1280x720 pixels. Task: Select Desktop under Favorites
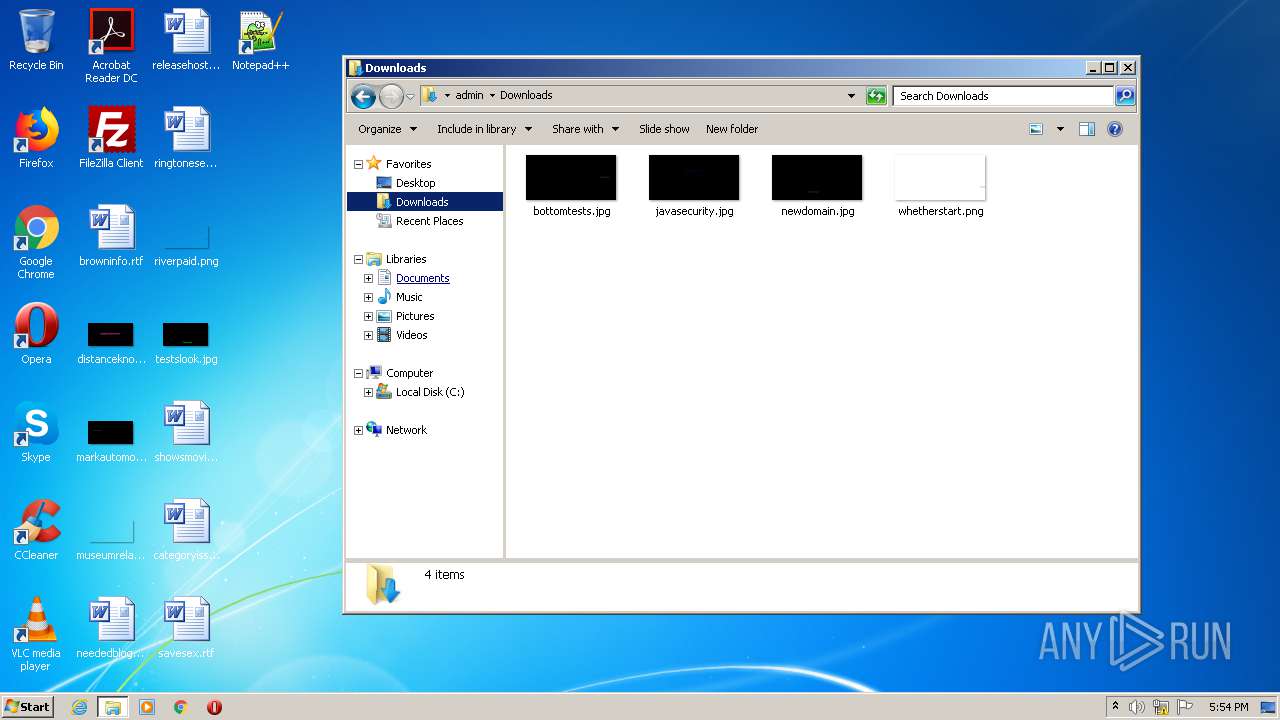coord(415,183)
